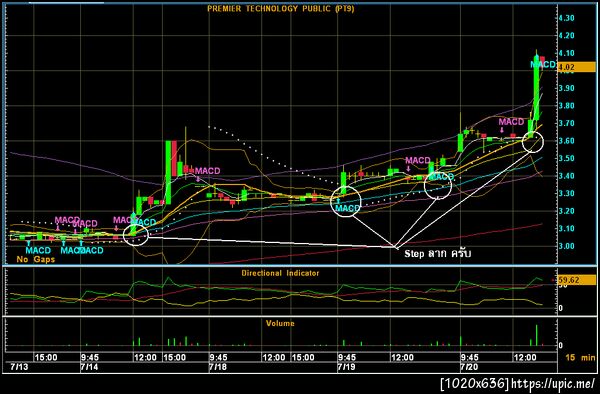Click the 3.10 price axis label
The width and height of the screenshot is (600, 394).
(566, 229)
